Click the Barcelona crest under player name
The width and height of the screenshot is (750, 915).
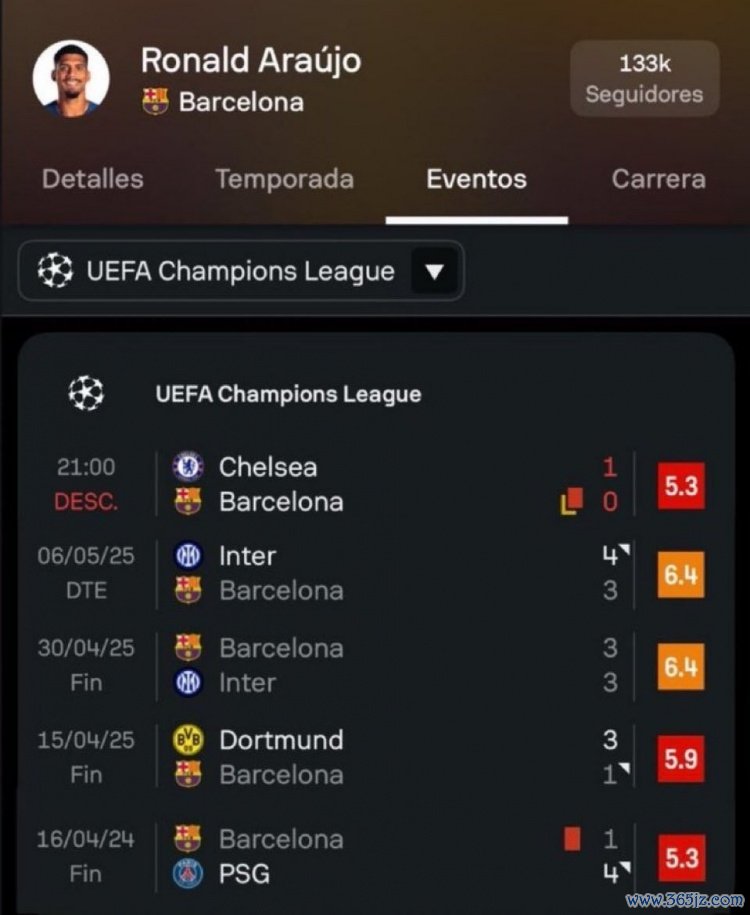(155, 101)
